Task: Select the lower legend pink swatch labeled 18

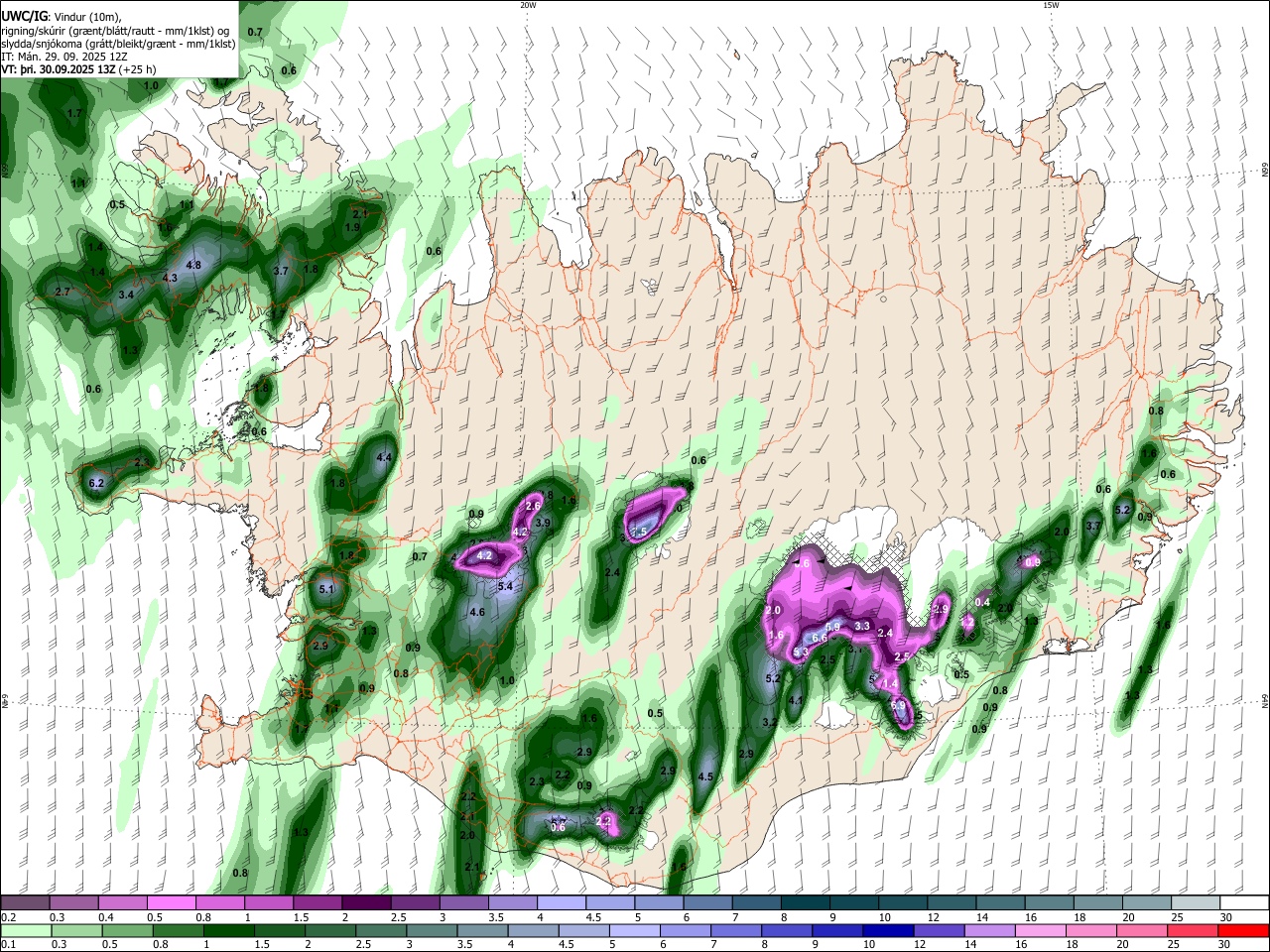Action: pyautogui.click(x=1091, y=931)
